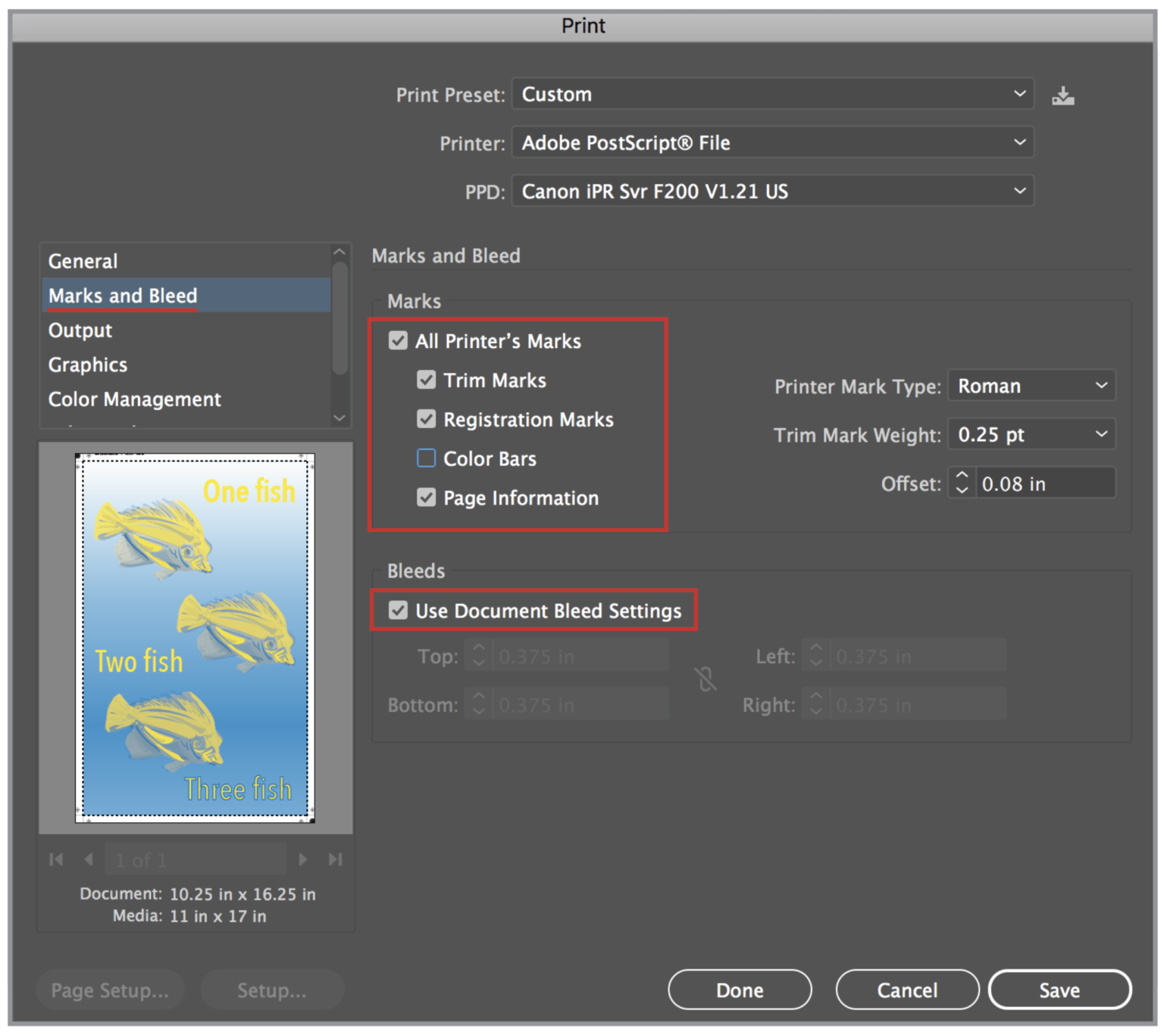Click the previous page arrow under the preview
The width and height of the screenshot is (1164, 1036).
coord(89,859)
